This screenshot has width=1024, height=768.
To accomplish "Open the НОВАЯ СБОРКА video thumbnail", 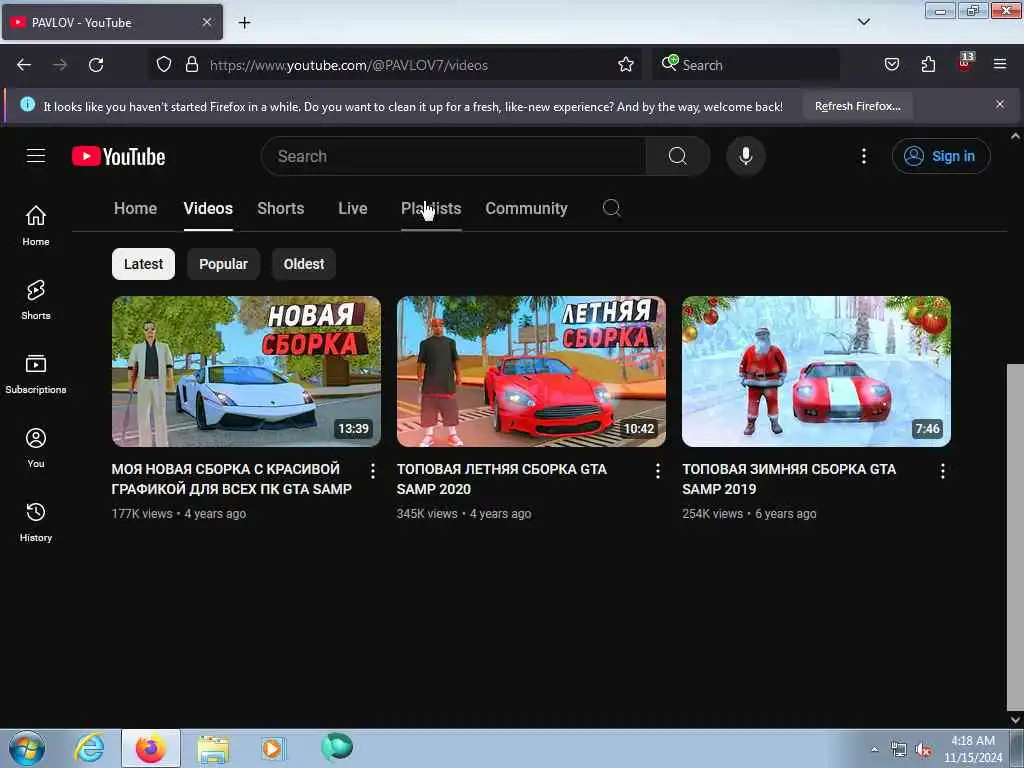I will [246, 372].
